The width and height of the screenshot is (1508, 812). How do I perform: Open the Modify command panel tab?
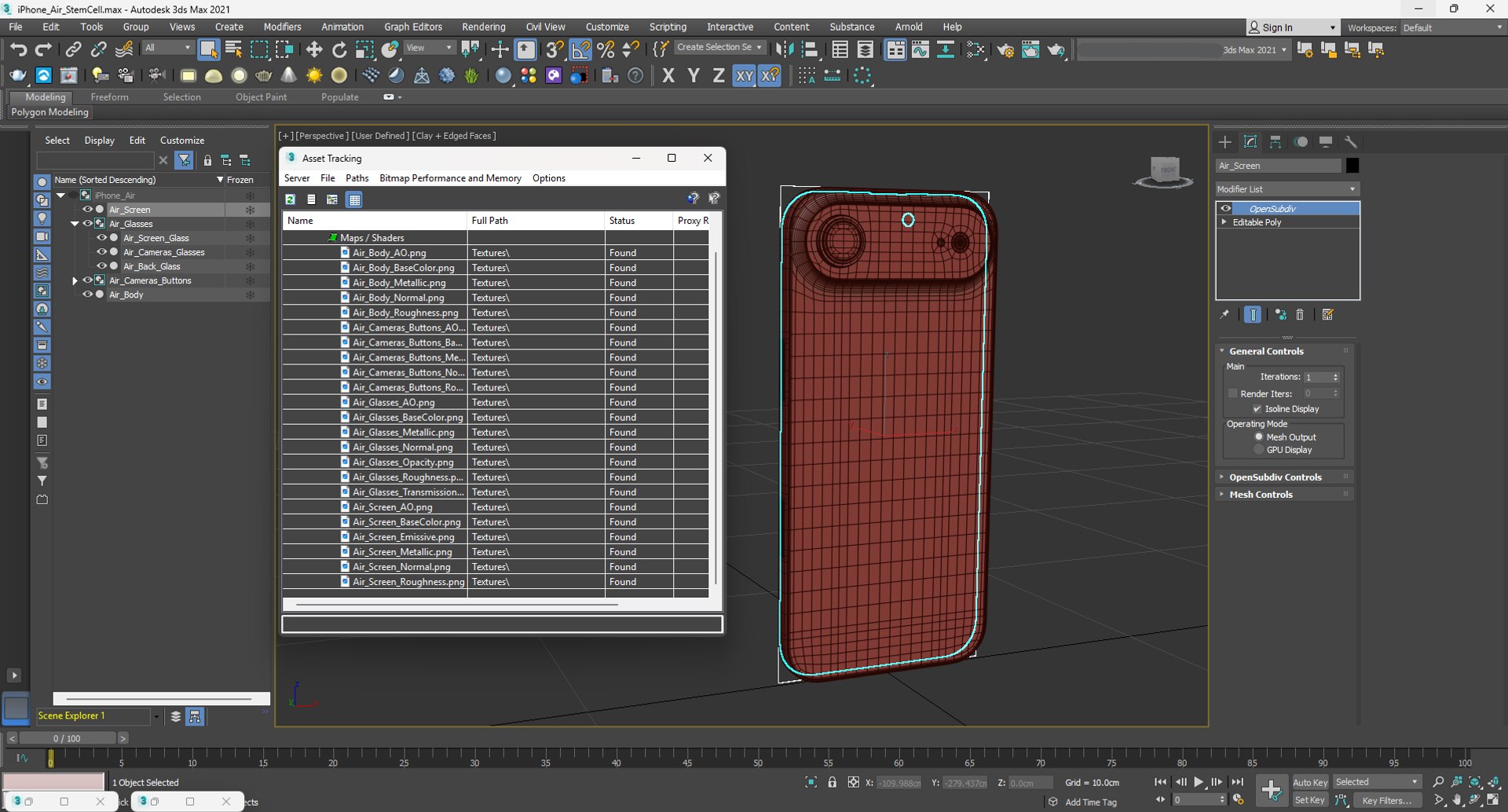(x=1250, y=142)
